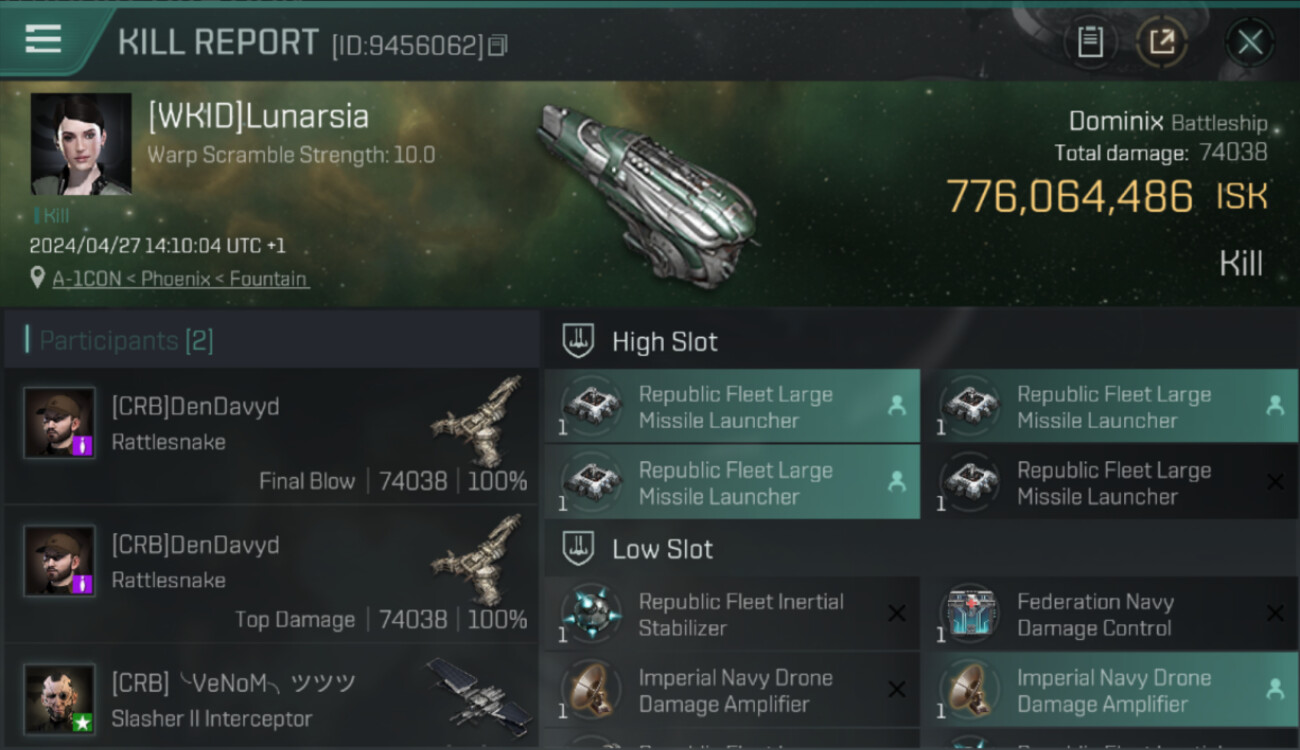Screen dimensions: 1300x750
Task: Open the A-1CON system location link
Action: click(180, 279)
